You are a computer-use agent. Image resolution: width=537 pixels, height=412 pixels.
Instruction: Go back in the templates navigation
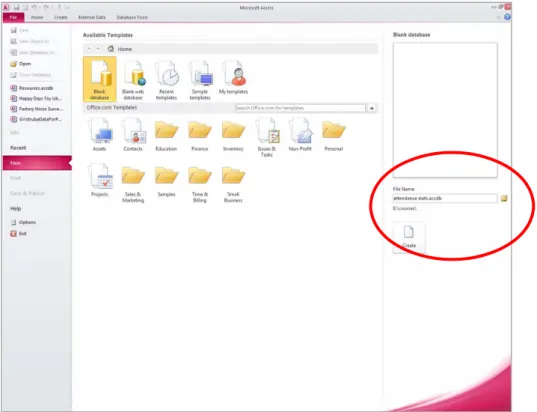point(89,49)
